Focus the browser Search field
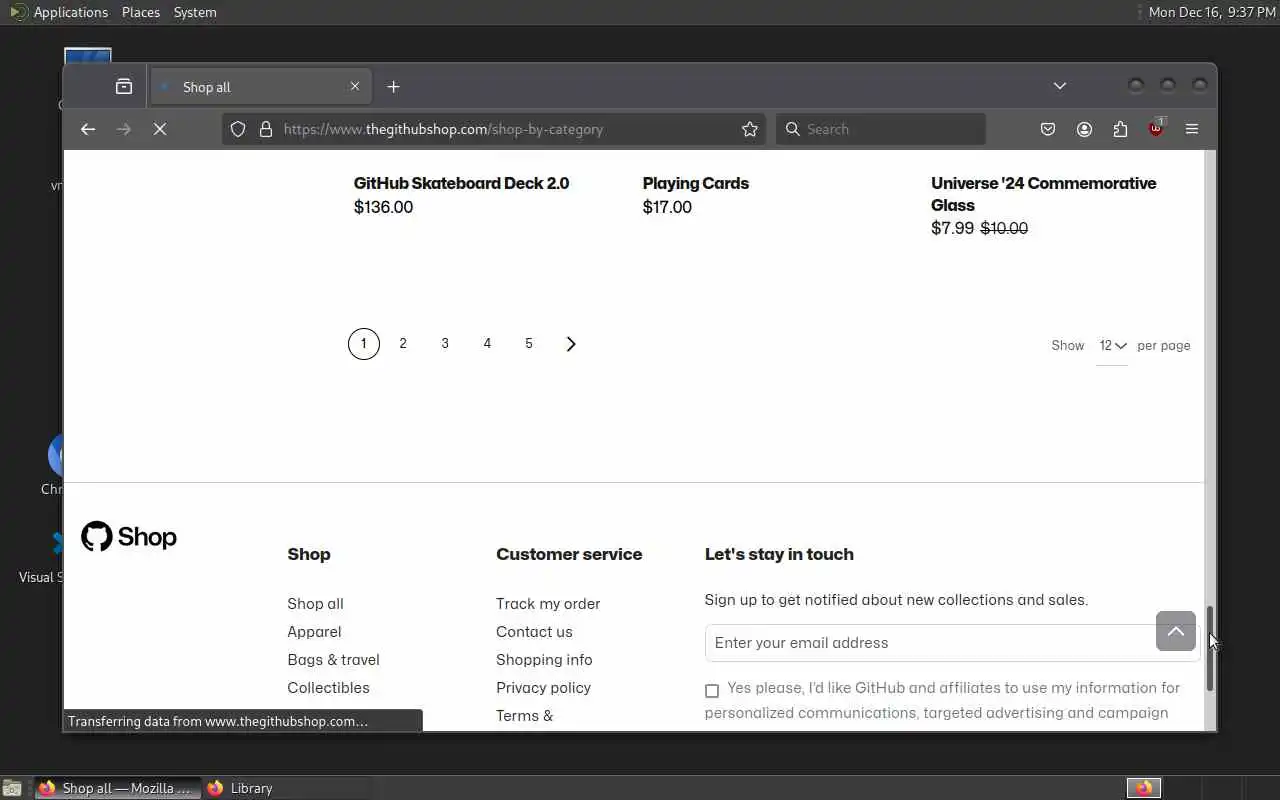The image size is (1280, 800). point(881,129)
